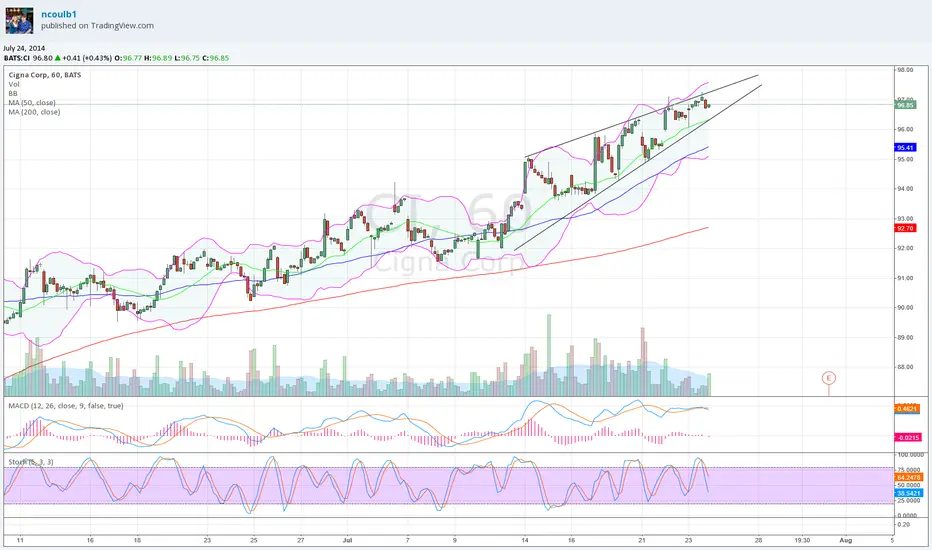Click the green 96.85 current price tag
The width and height of the screenshot is (932, 550).
click(905, 105)
